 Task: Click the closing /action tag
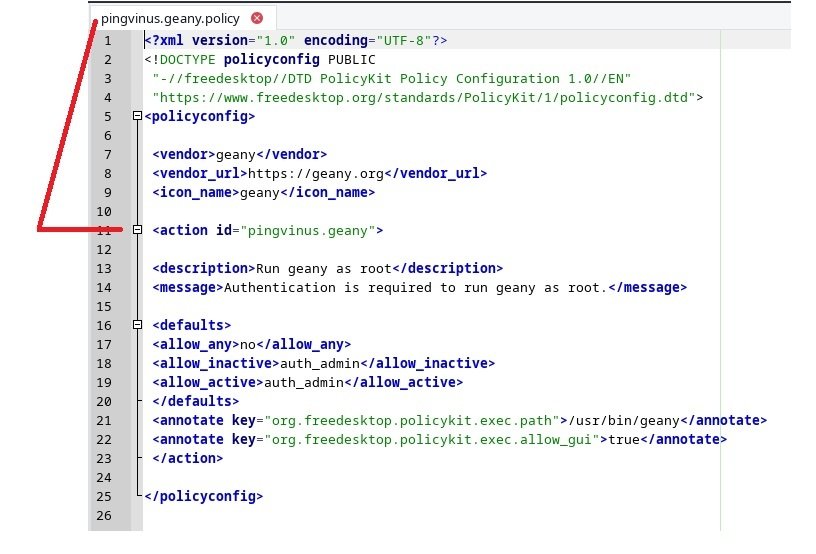(187, 458)
